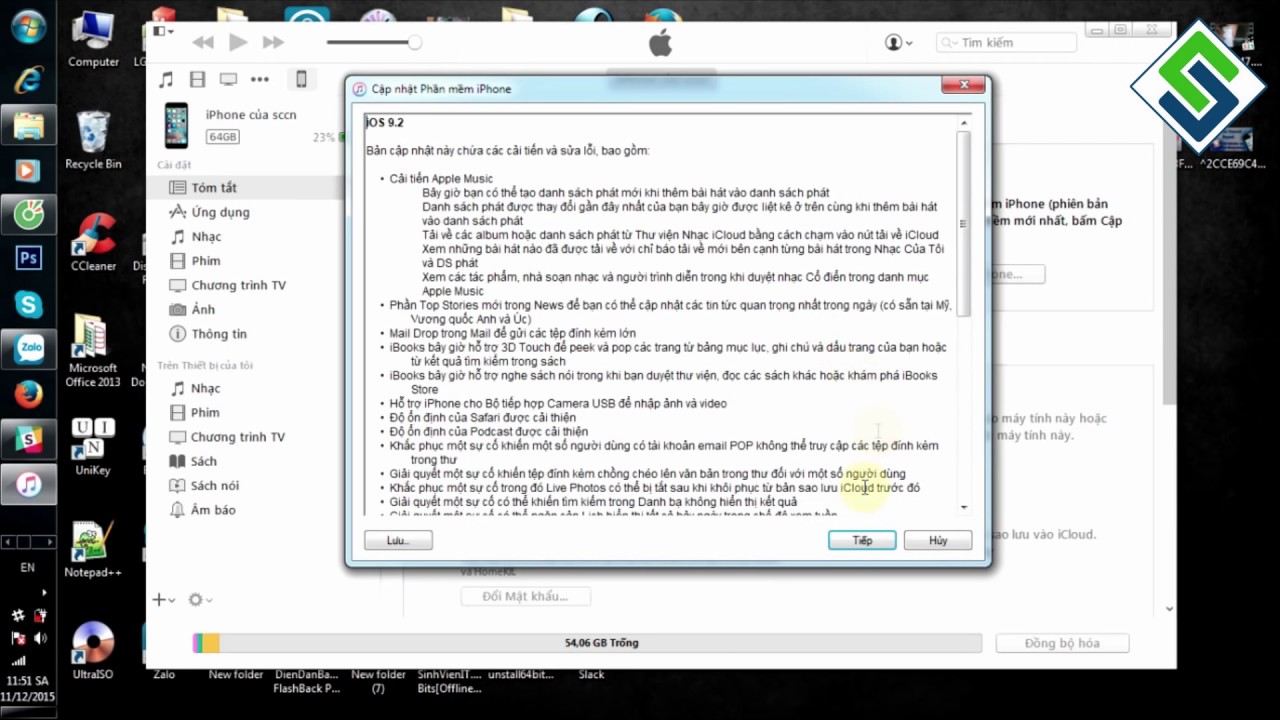Click the release notes scroll-down arrow
Screen dimensions: 1280x720
pyautogui.click(x=963, y=508)
